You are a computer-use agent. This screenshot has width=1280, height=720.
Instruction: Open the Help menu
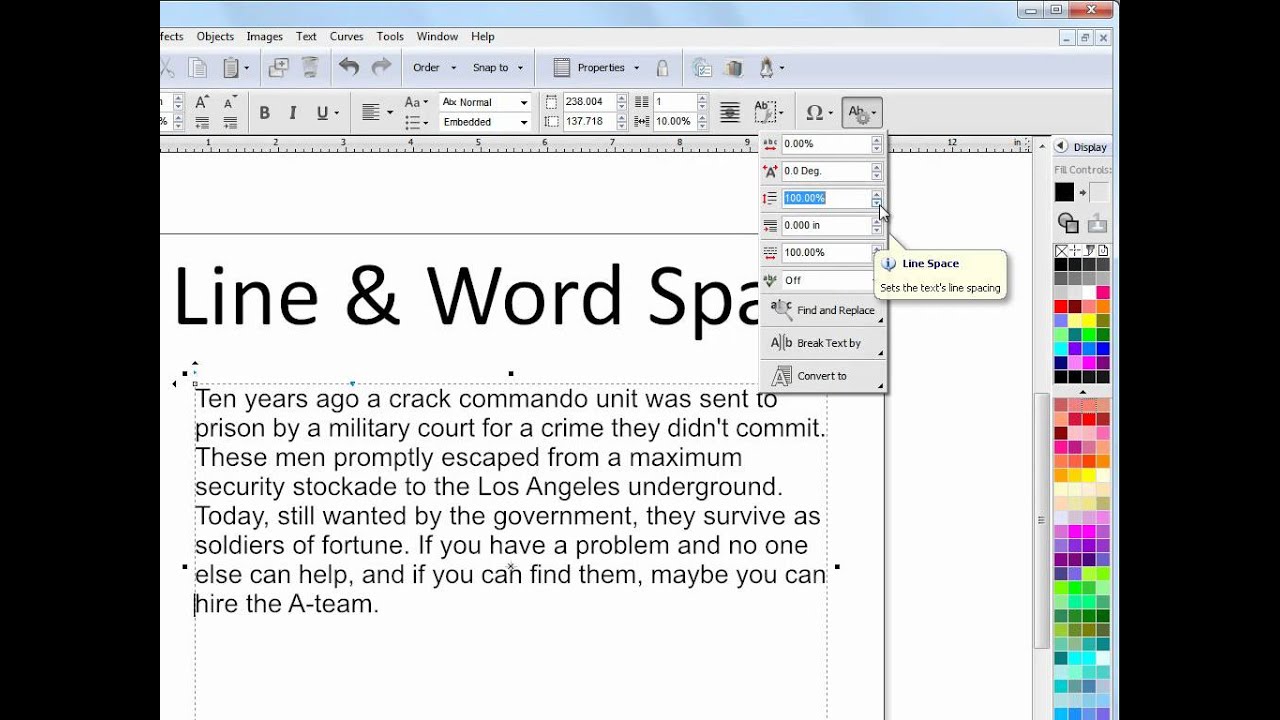(x=483, y=37)
